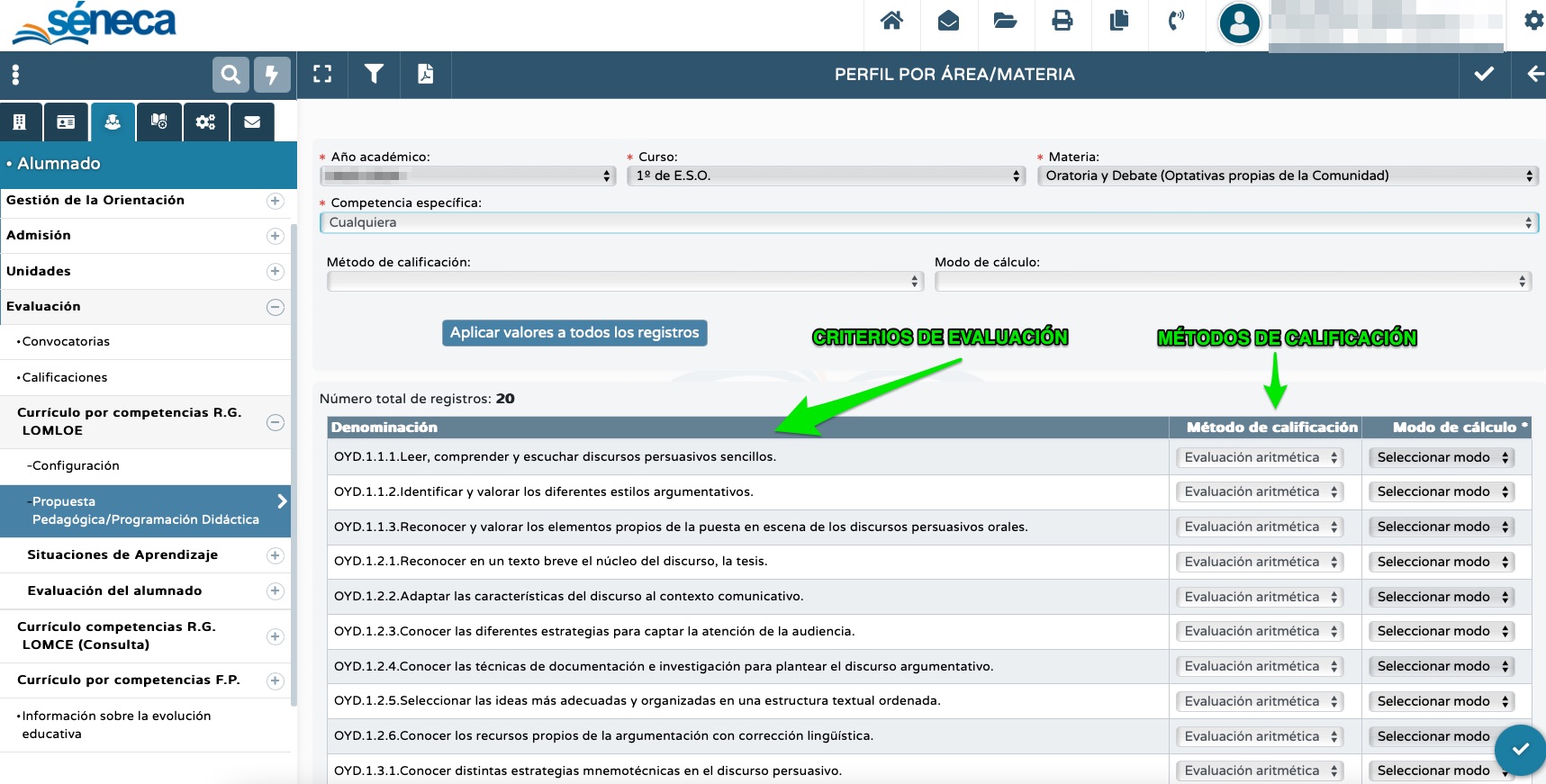Click Aplicar valores a todos los registros

[x=574, y=333]
